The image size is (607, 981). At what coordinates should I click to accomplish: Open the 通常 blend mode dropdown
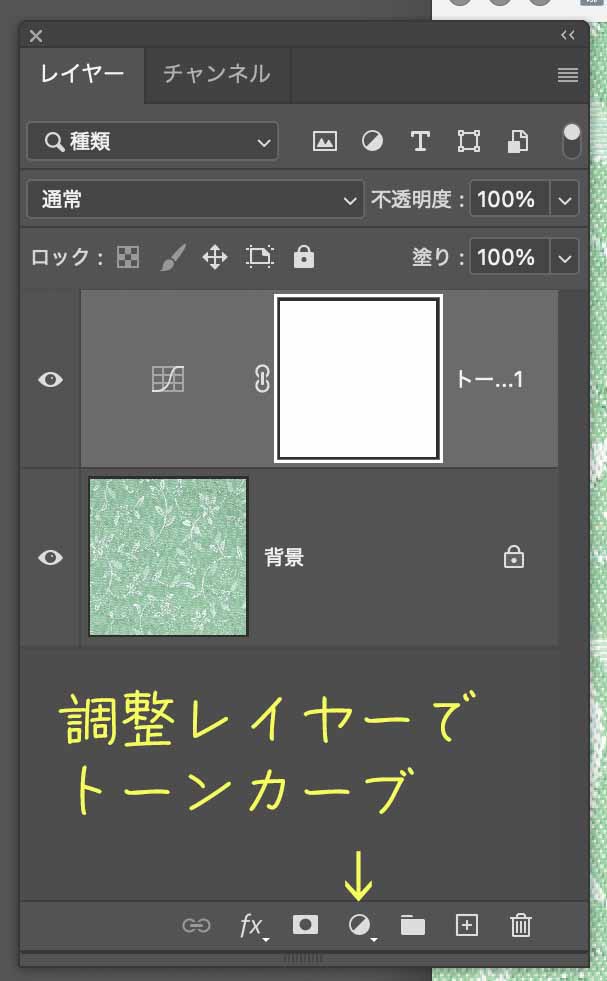195,200
